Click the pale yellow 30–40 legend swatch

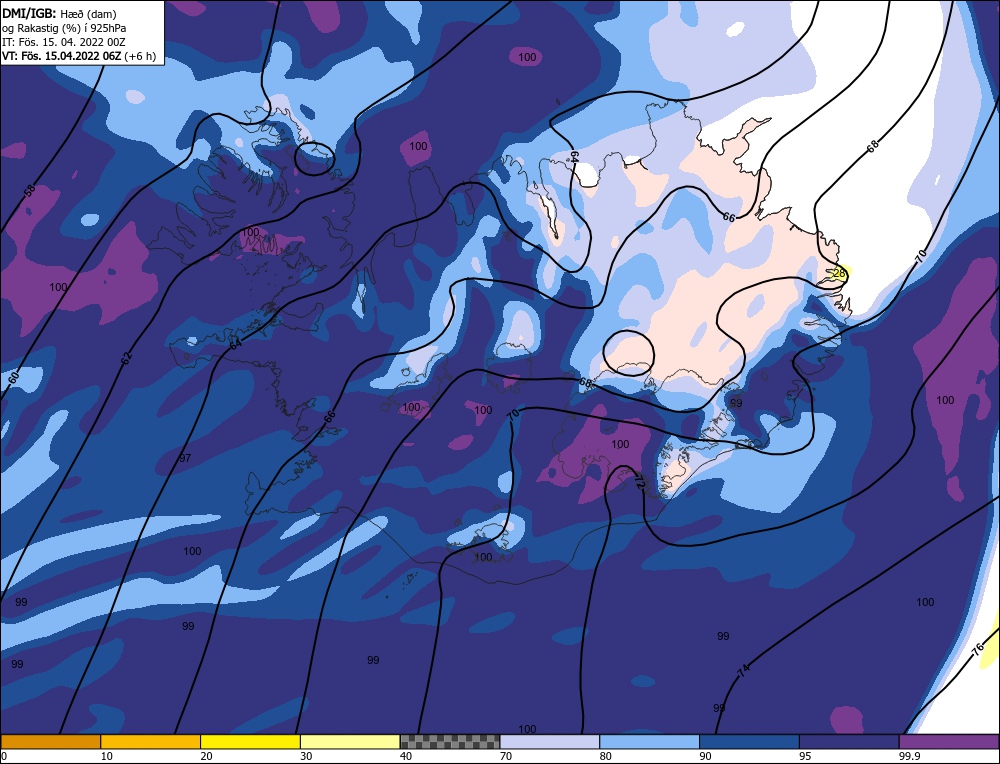pyautogui.click(x=350, y=742)
